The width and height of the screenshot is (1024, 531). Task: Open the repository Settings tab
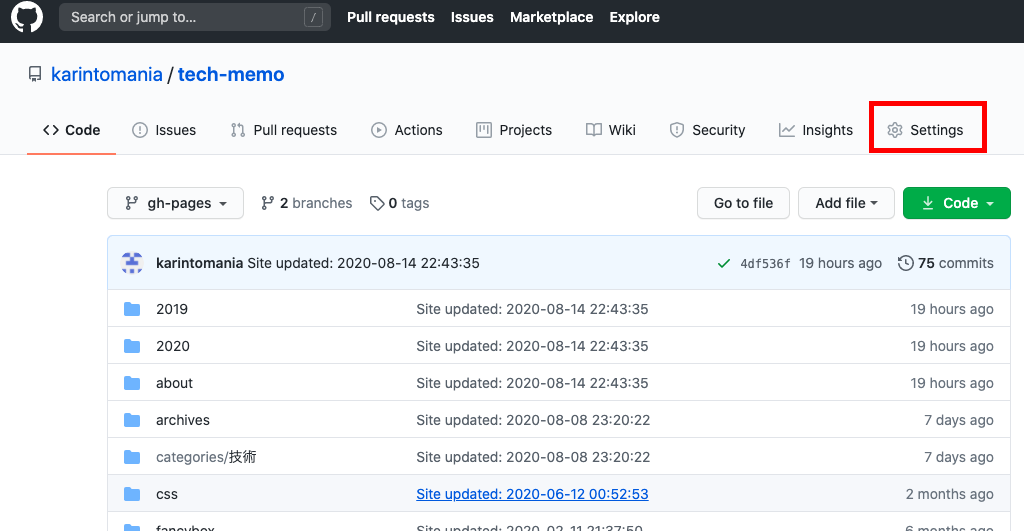[925, 130]
